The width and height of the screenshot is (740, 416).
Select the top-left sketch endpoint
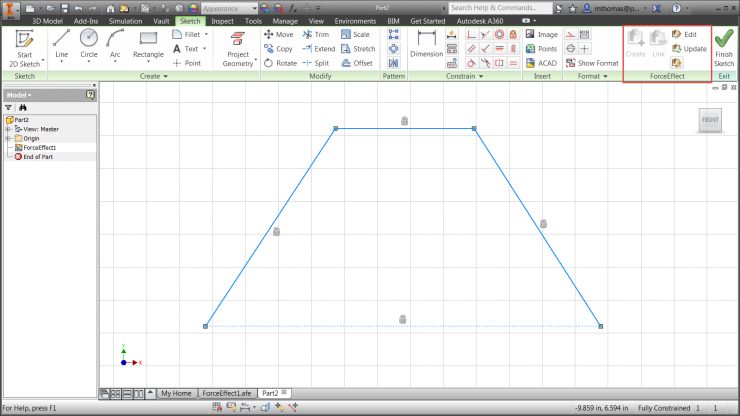[x=336, y=128]
